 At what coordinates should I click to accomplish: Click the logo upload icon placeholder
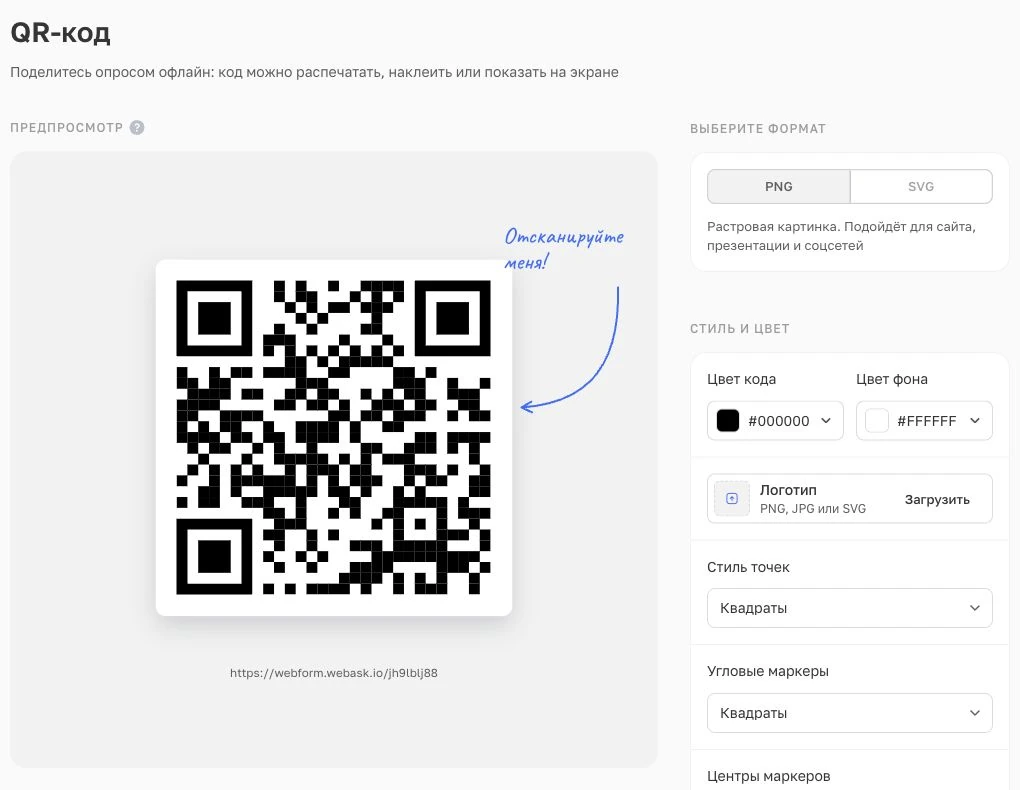(732, 499)
